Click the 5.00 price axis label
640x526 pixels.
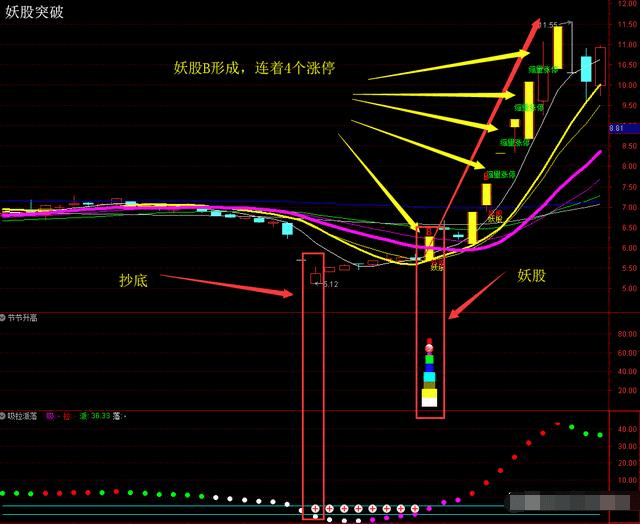click(x=629, y=288)
